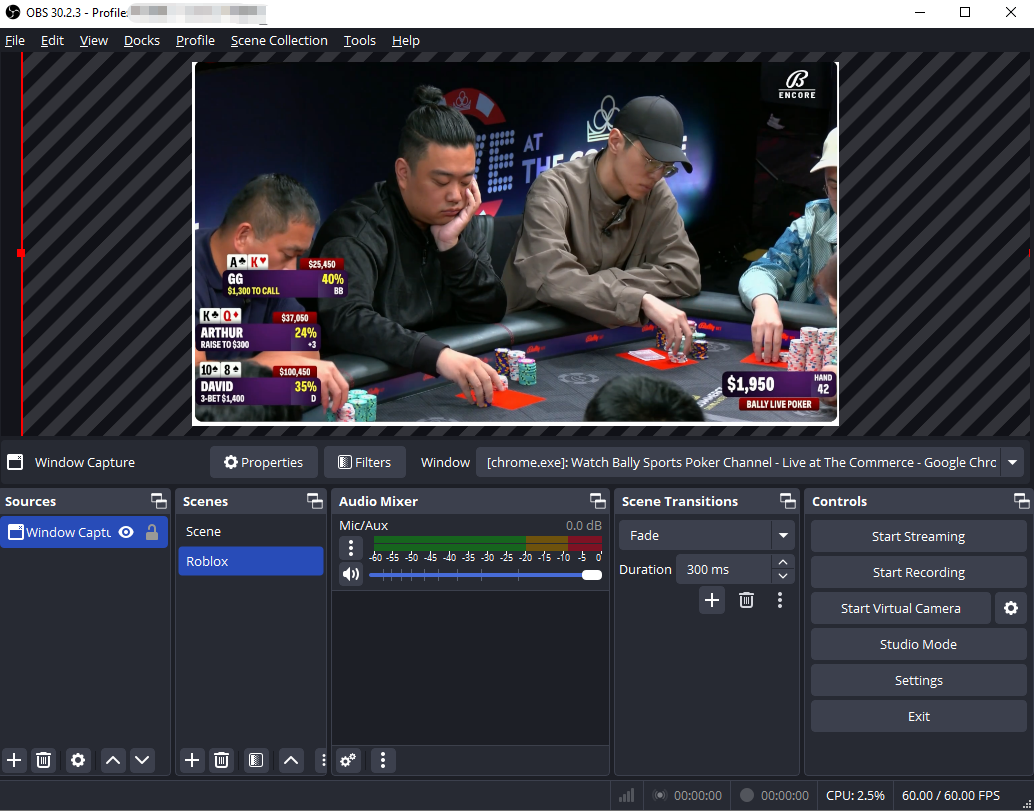
Task: Open Virtual Camera configuration gear
Action: coord(1011,608)
